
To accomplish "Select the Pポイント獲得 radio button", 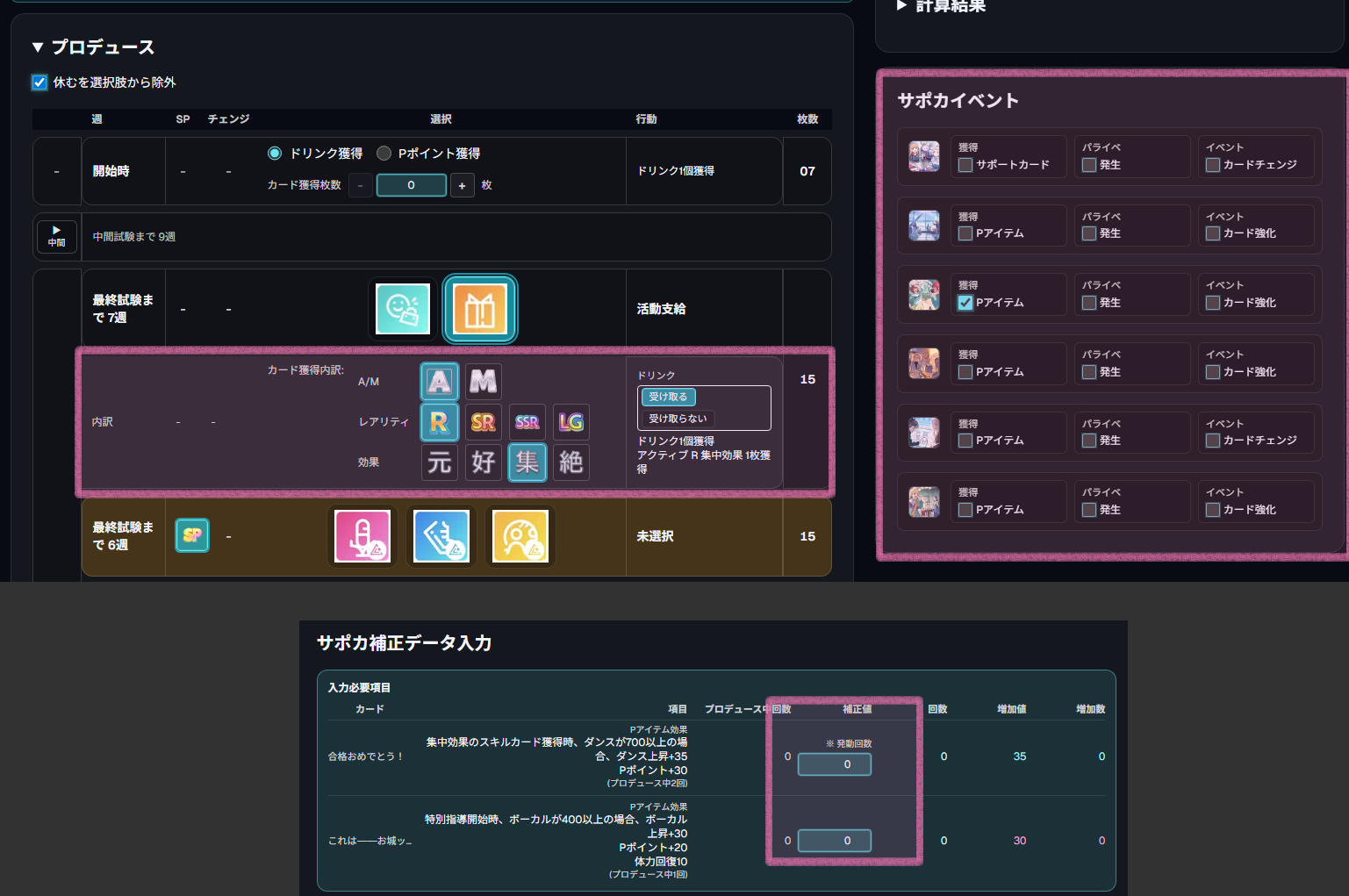I will click(x=384, y=152).
